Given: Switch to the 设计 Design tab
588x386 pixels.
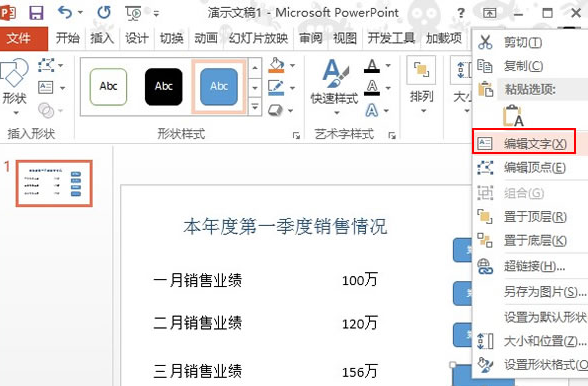Looking at the screenshot, I should (136, 38).
